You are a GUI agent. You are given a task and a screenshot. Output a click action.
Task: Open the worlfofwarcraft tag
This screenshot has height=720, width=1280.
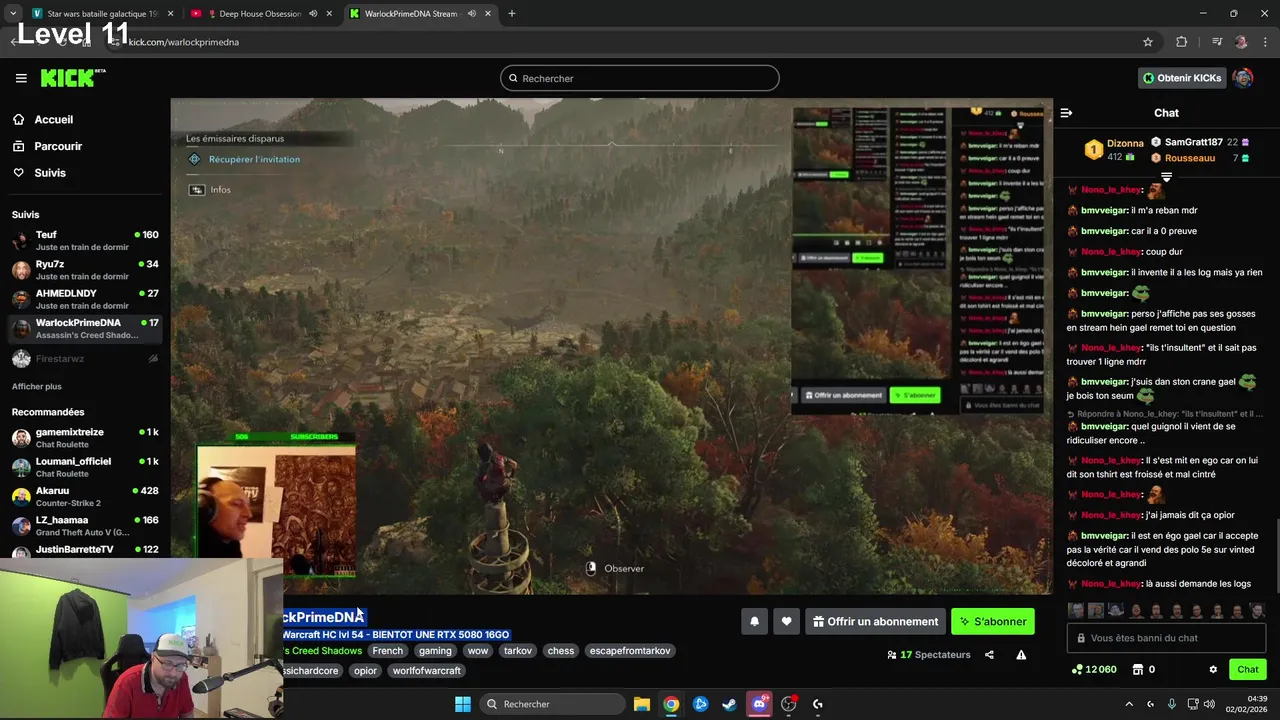pos(426,671)
